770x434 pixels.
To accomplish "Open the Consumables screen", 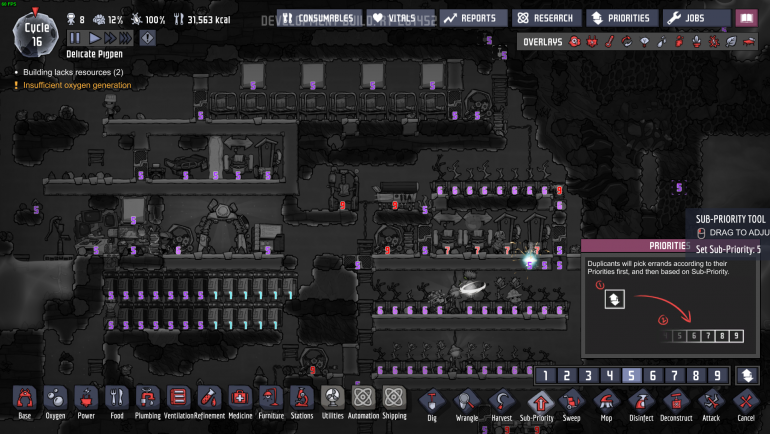I will click(x=319, y=18).
